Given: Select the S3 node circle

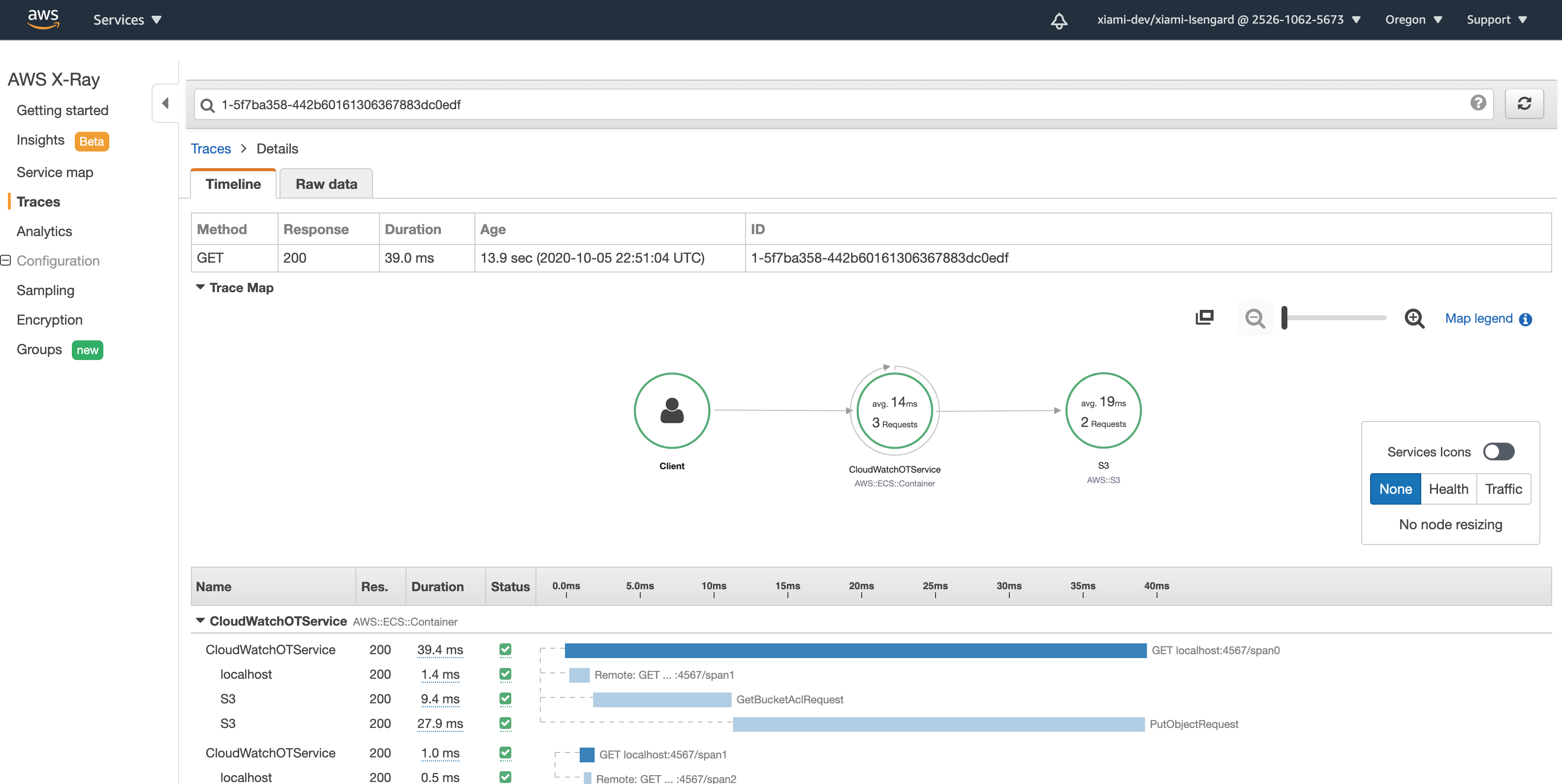Looking at the screenshot, I should coord(1103,410).
